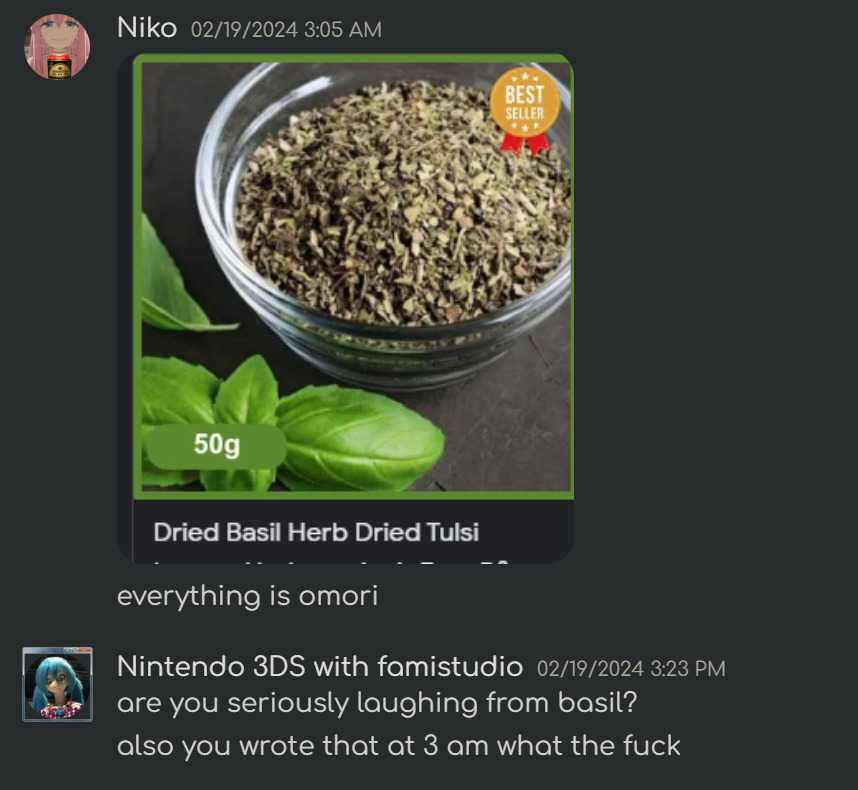Open Niko's pink-haired profile avatar

tap(57, 47)
